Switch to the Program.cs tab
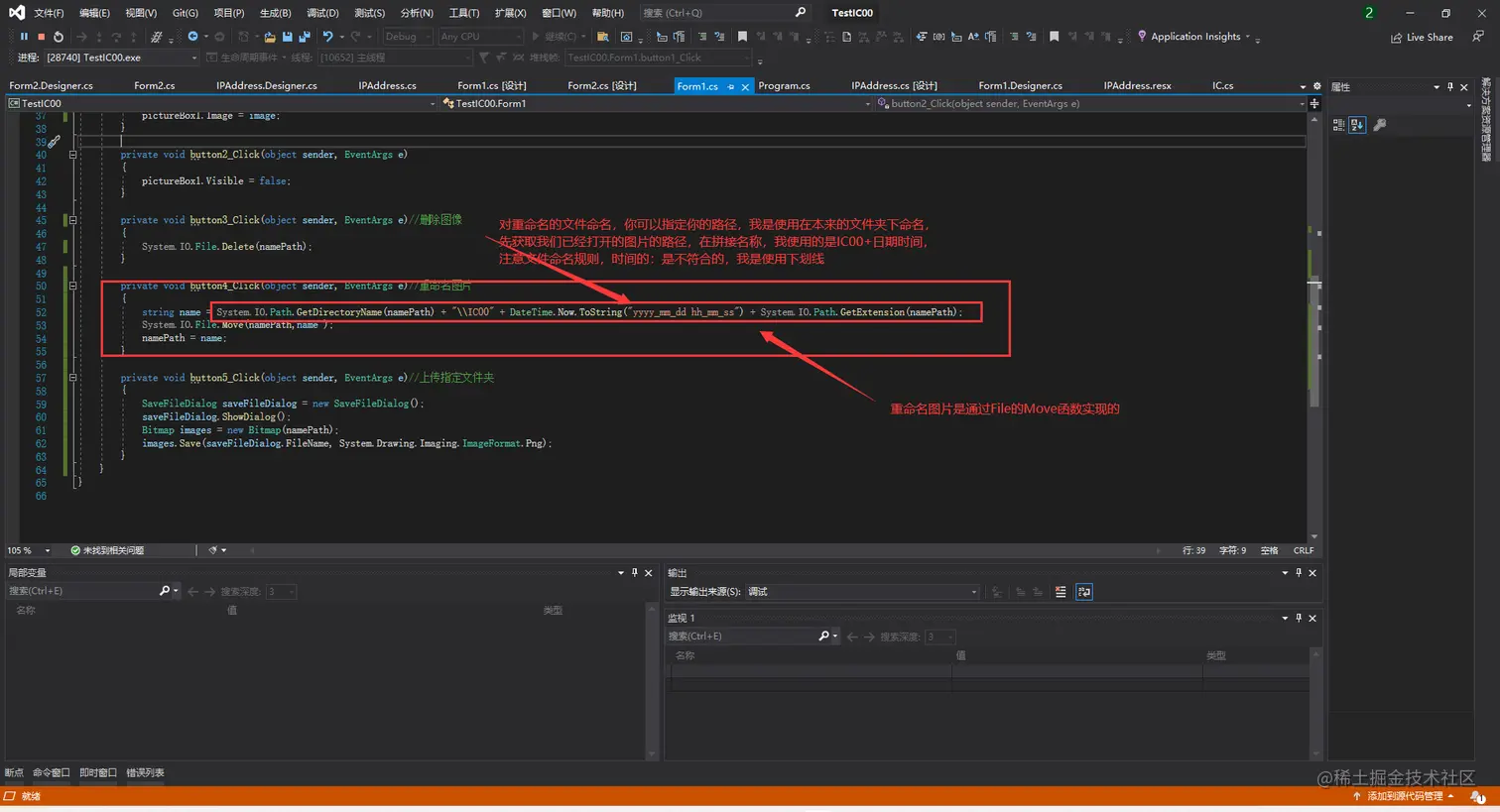This screenshot has width=1500, height=812. 784,86
